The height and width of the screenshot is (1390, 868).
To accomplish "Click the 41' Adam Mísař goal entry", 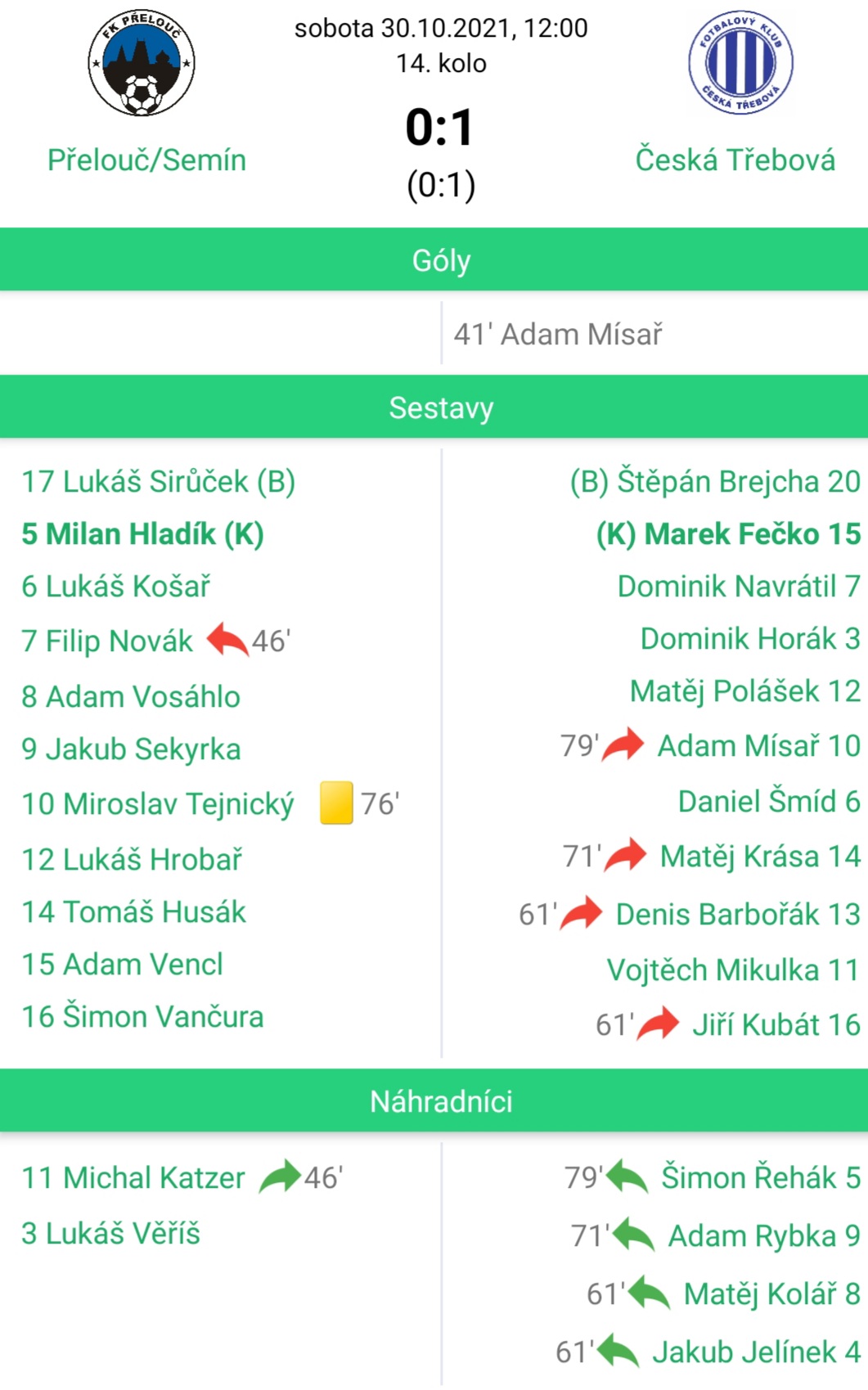I will pyautogui.click(x=558, y=334).
